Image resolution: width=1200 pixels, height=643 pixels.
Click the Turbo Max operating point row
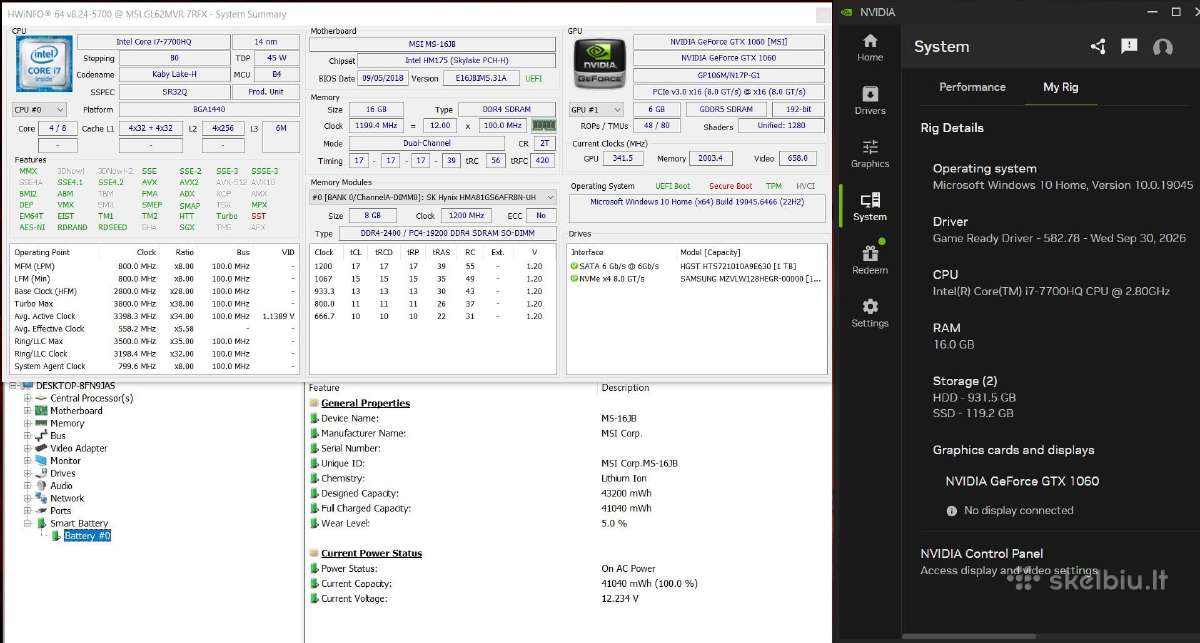[155, 304]
